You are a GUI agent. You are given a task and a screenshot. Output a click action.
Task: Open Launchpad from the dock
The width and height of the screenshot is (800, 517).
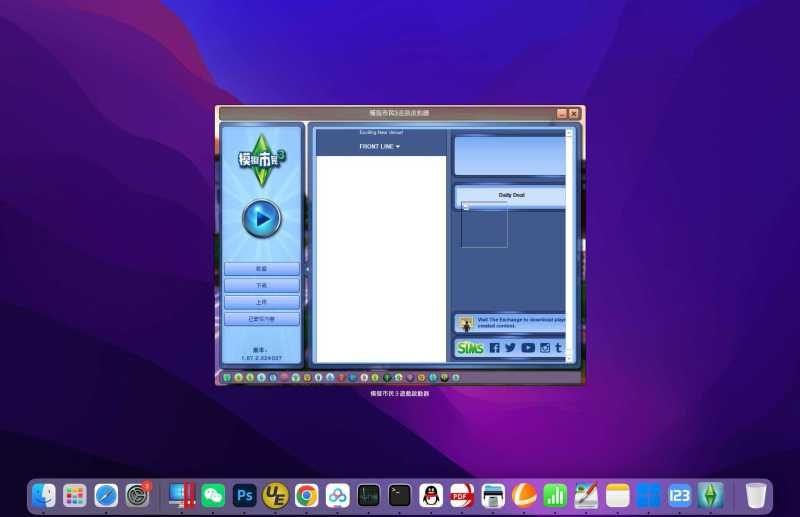(x=74, y=496)
